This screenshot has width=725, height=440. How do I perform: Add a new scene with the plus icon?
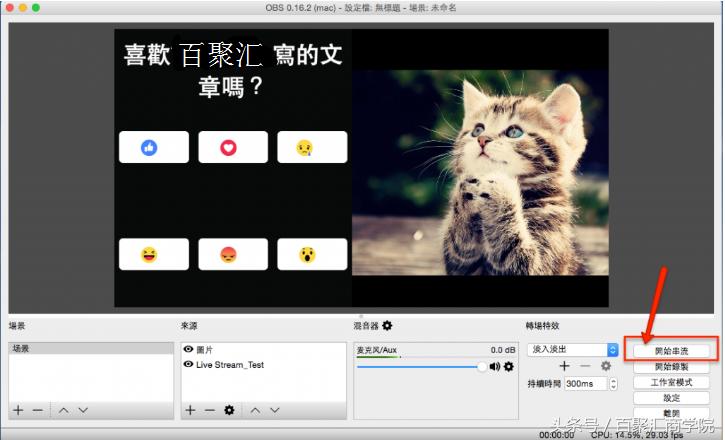click(x=18, y=410)
